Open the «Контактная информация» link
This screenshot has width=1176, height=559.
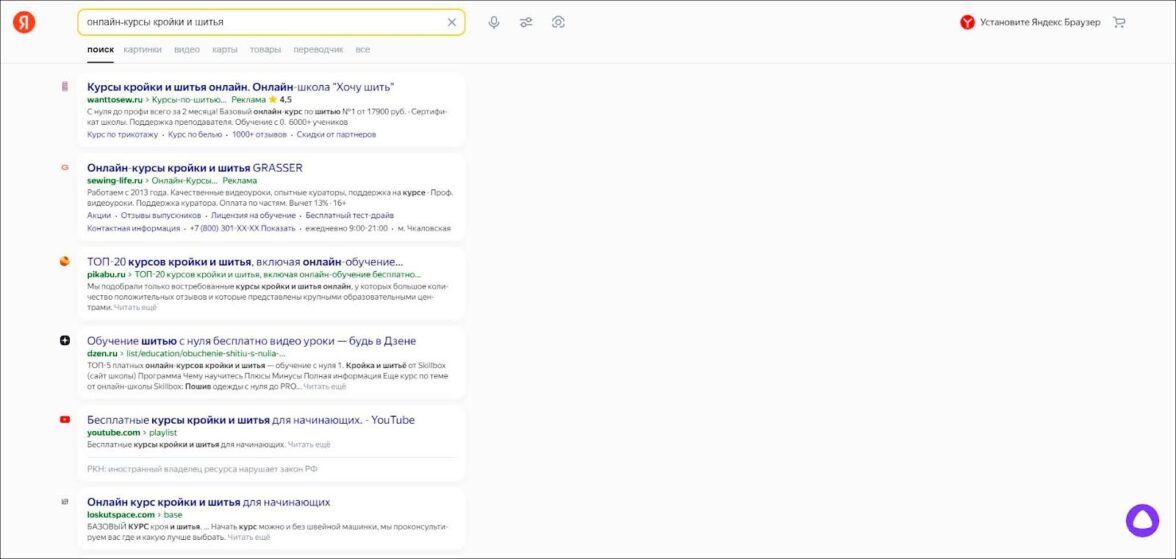point(134,228)
